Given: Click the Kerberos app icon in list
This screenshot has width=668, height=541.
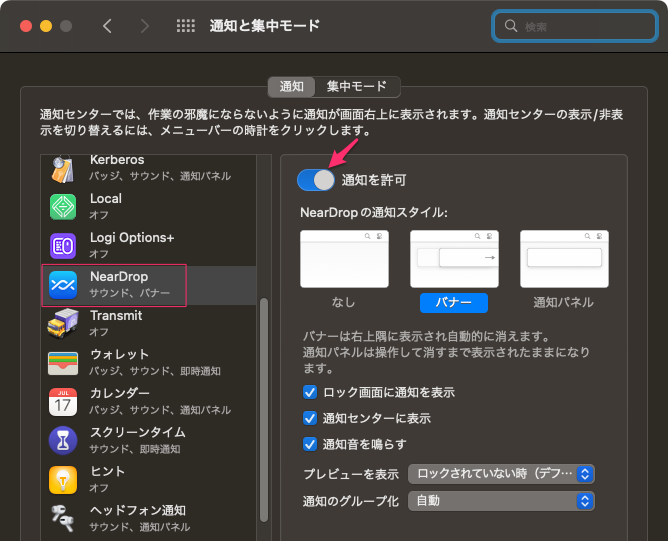Looking at the screenshot, I should [63, 168].
